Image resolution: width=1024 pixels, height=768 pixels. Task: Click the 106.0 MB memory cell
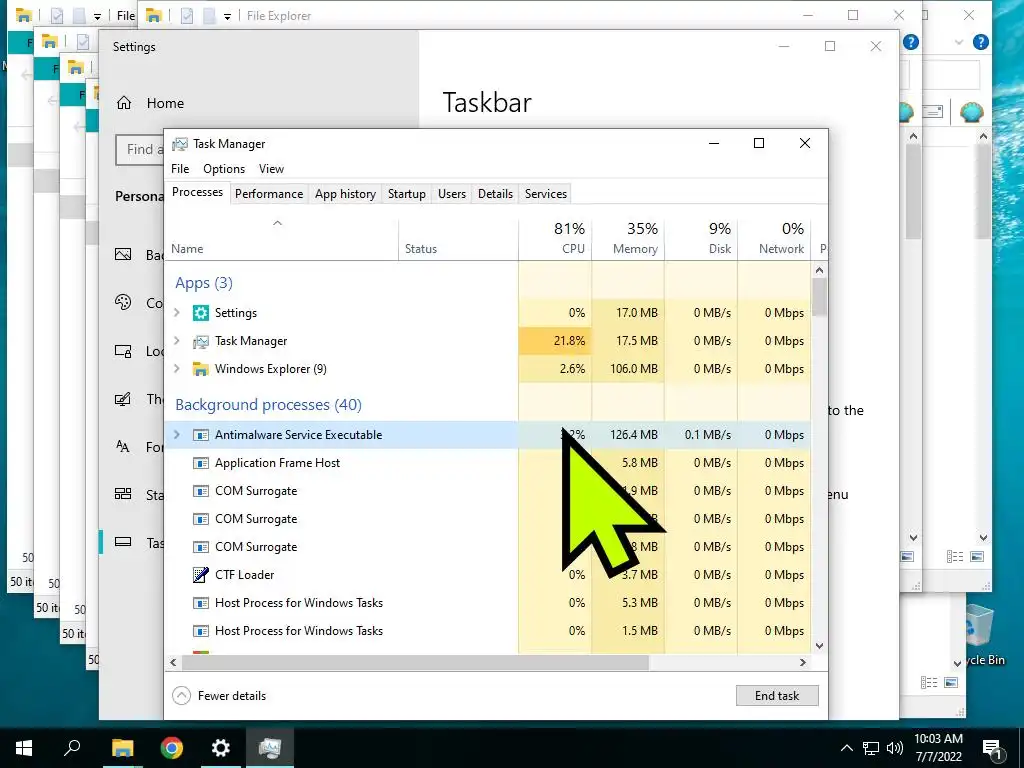[628, 369]
